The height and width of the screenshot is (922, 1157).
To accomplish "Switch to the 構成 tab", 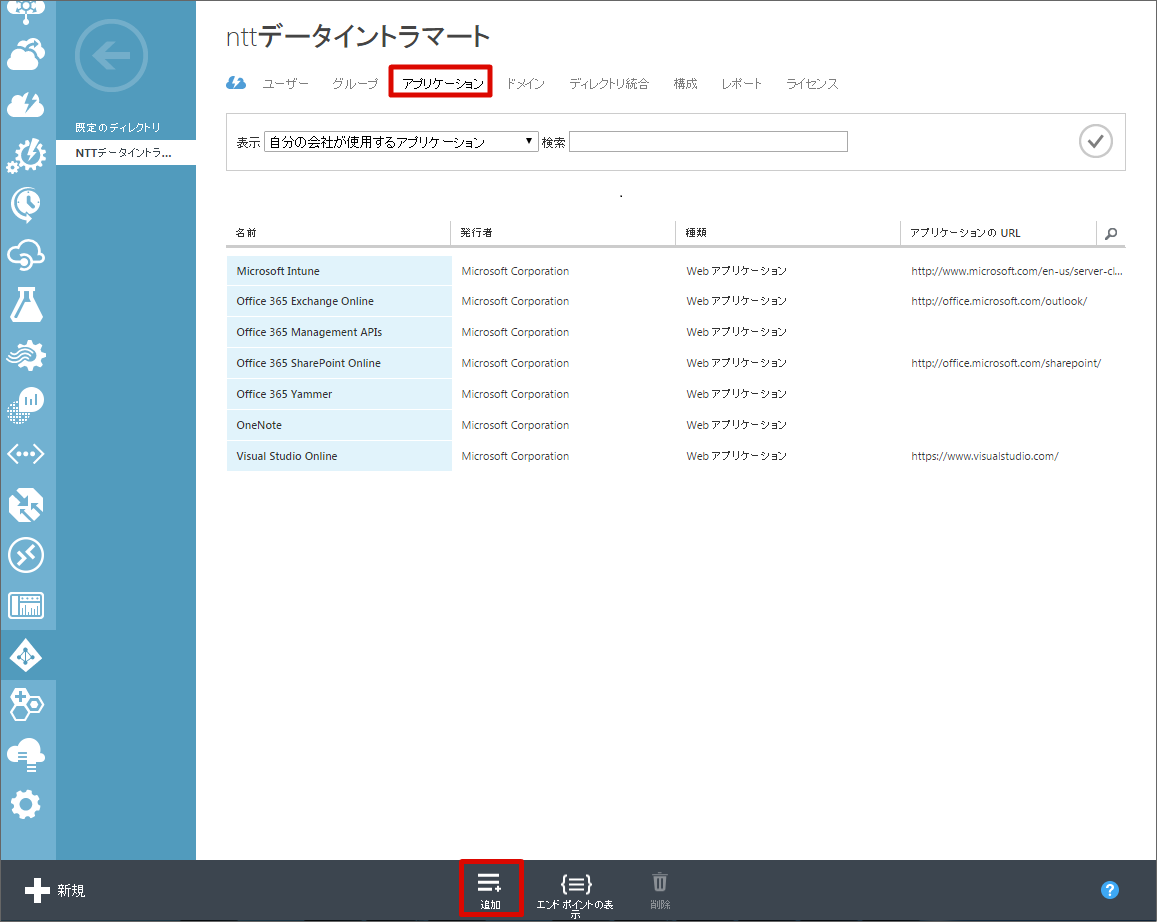I will [x=685, y=84].
